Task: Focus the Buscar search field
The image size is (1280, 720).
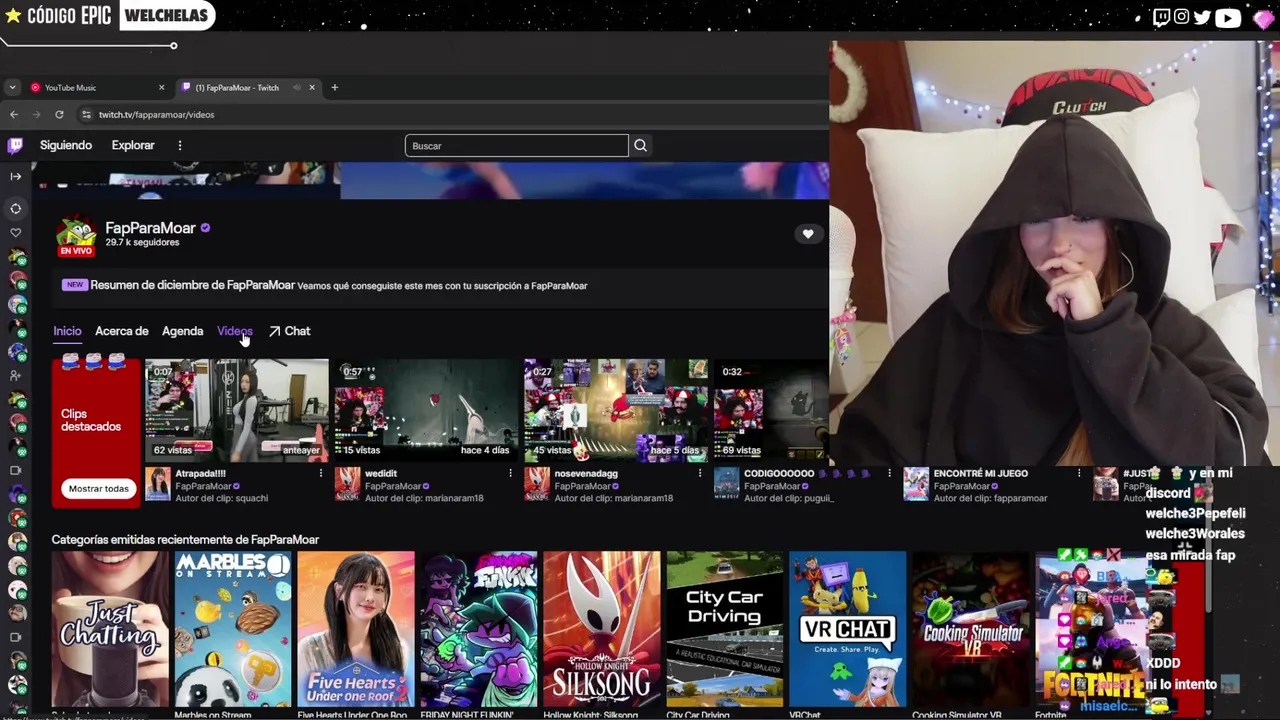Action: [x=516, y=146]
